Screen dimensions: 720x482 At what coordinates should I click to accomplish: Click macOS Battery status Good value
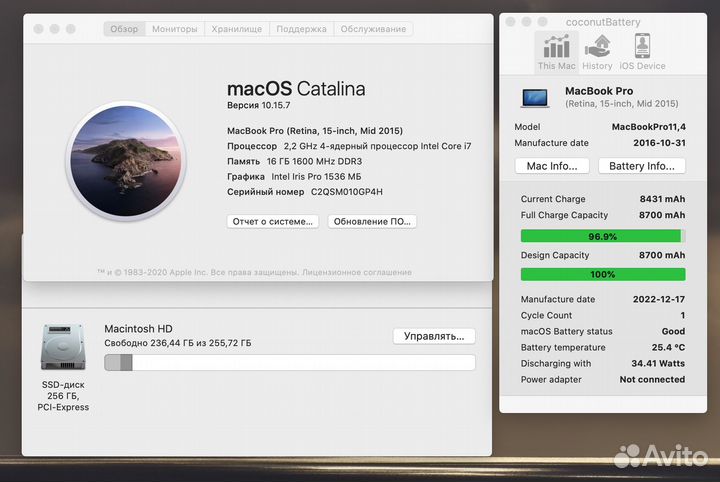click(673, 331)
